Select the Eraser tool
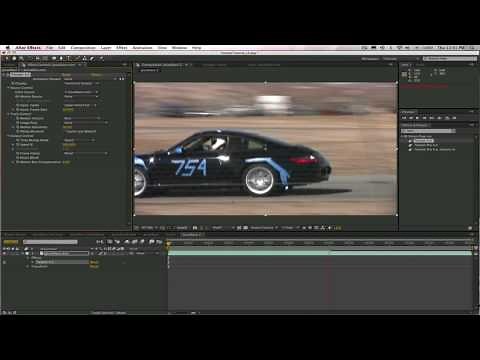 [x=92, y=58]
